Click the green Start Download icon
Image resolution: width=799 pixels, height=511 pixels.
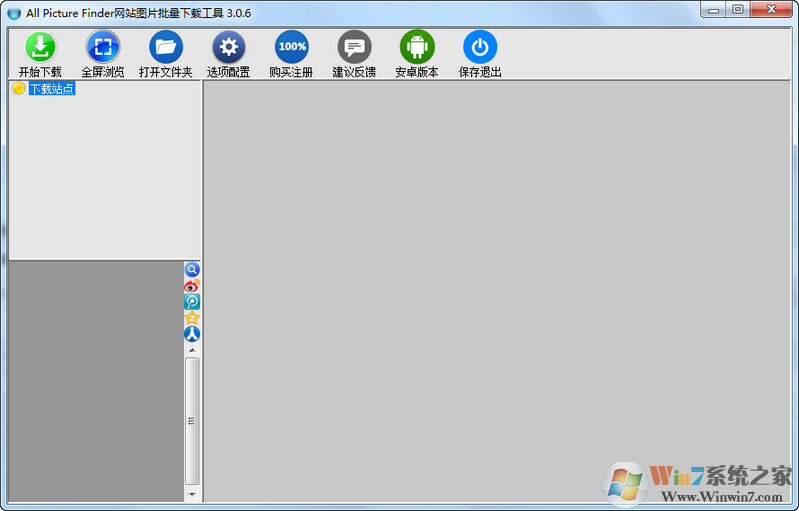click(40, 47)
